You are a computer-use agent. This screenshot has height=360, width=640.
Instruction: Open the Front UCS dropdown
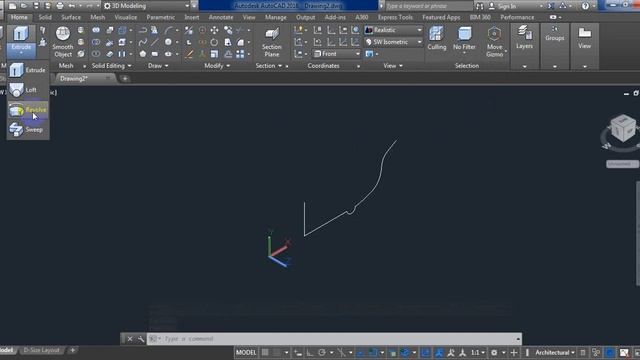[337, 54]
